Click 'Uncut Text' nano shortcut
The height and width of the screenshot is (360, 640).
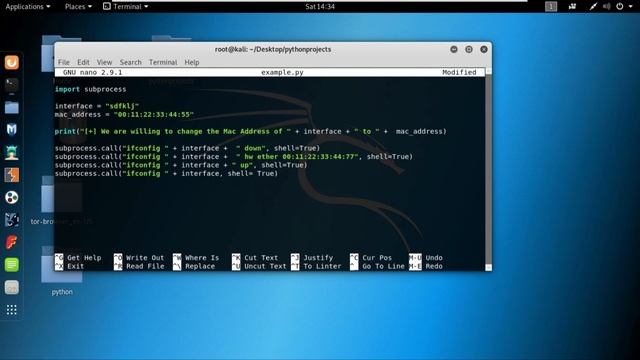click(265, 267)
